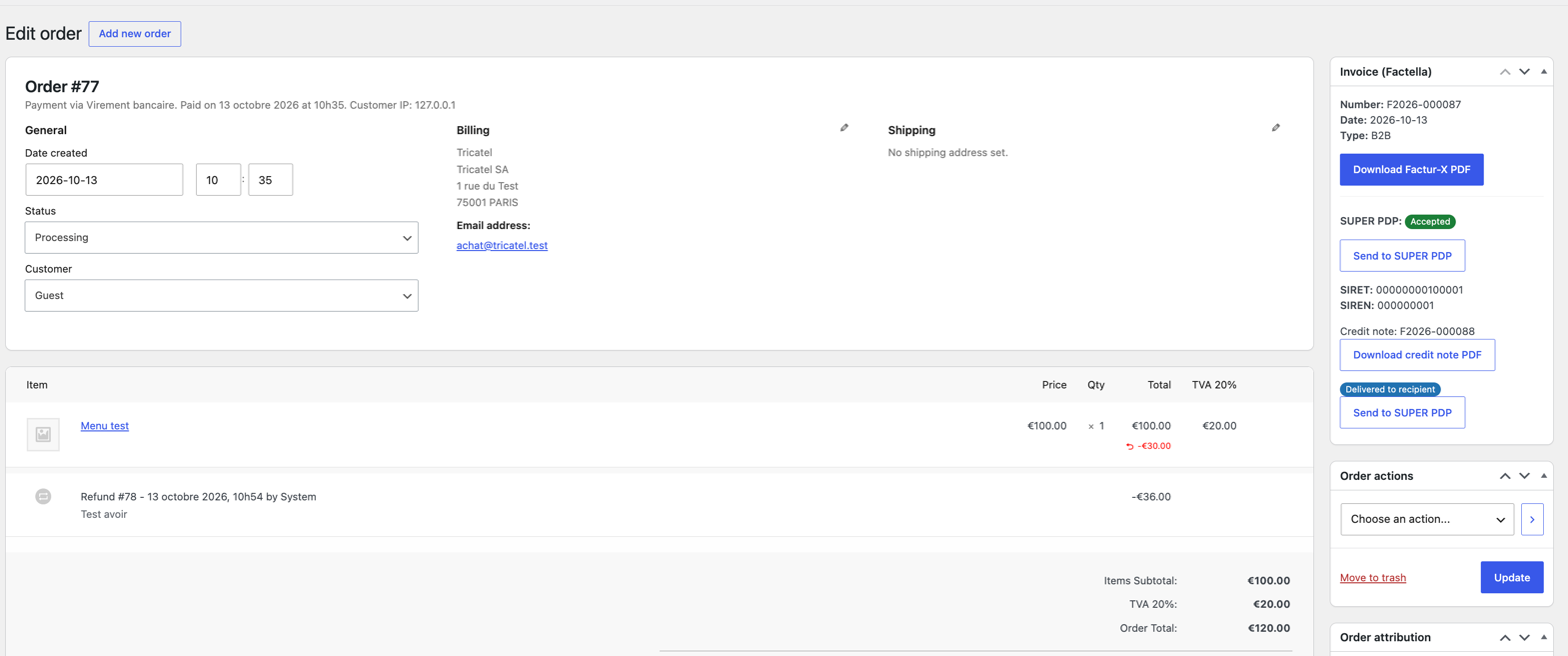Click the date created field 2026-10-13
Screen dimensions: 1568x656
click(x=104, y=180)
